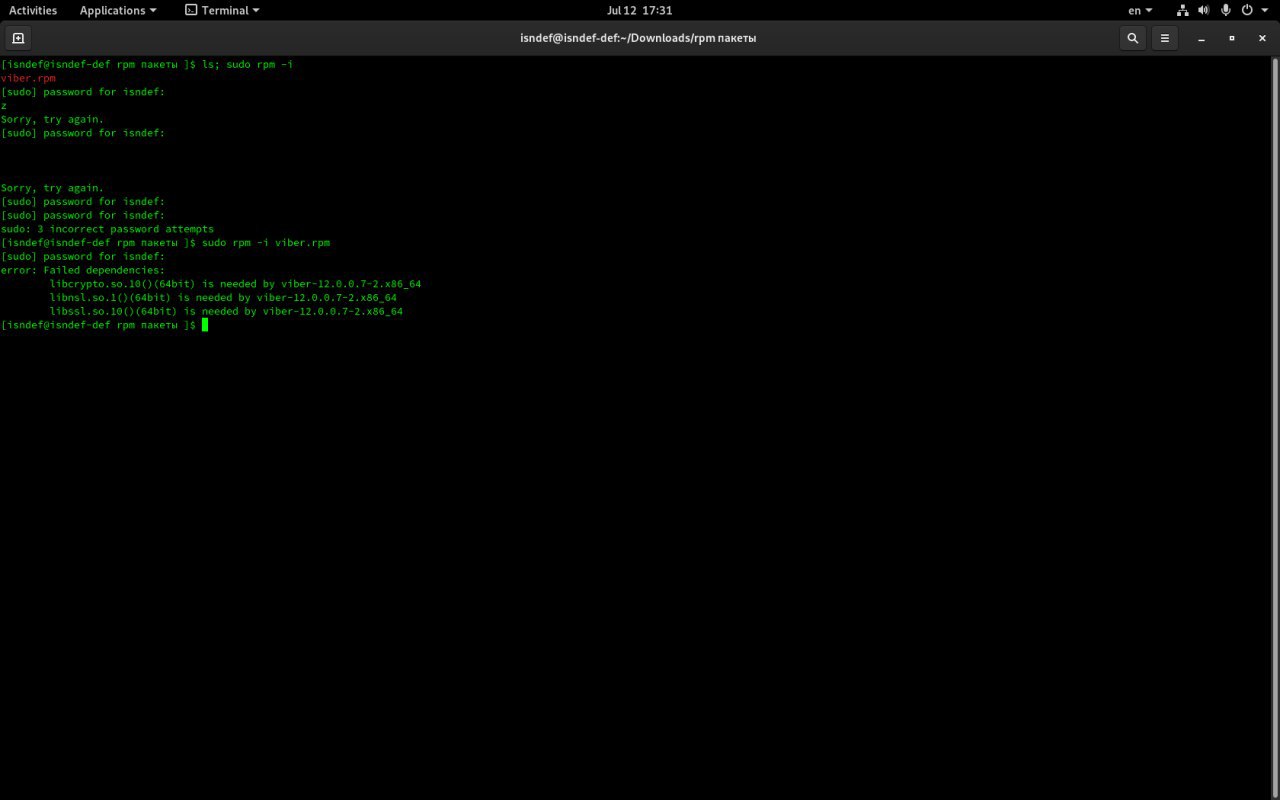
Task: Click the 'error: Failed dependencies:' line
Action: 83,270
